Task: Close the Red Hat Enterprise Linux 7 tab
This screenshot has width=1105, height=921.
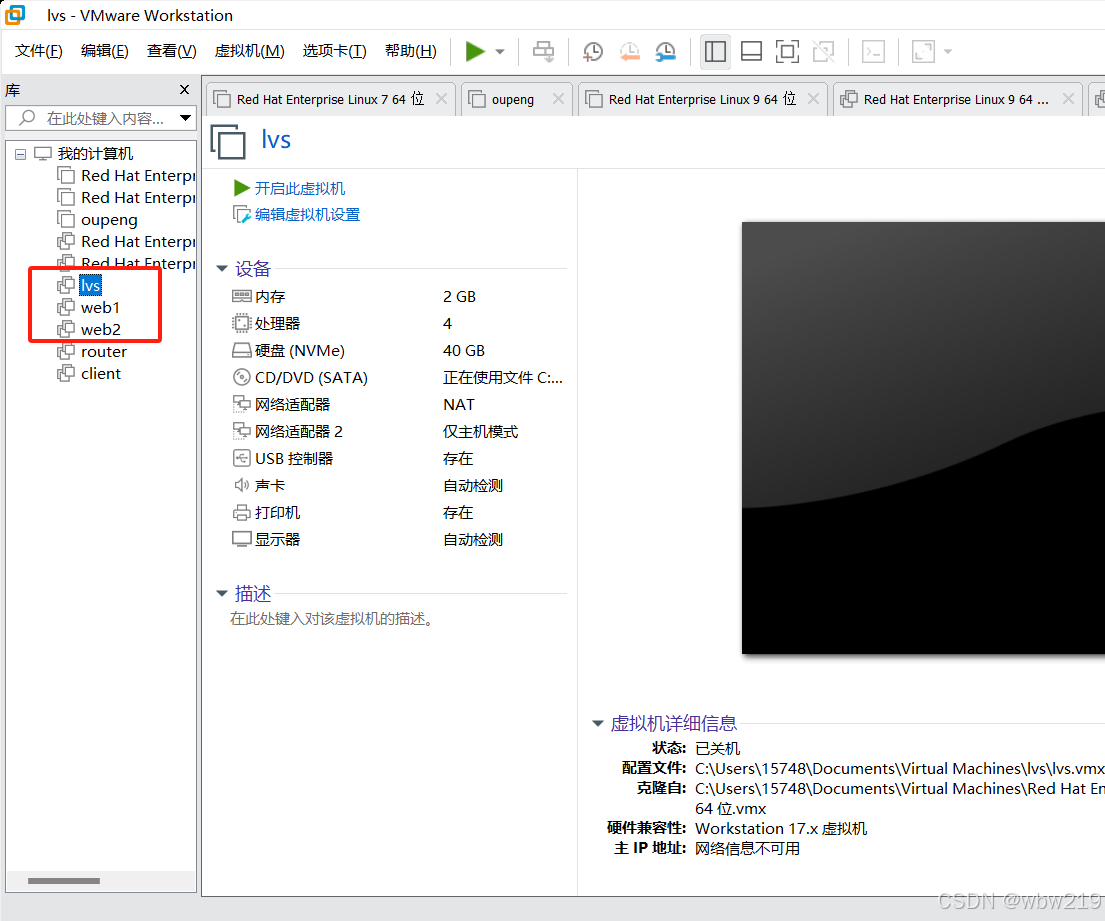Action: 441,99
